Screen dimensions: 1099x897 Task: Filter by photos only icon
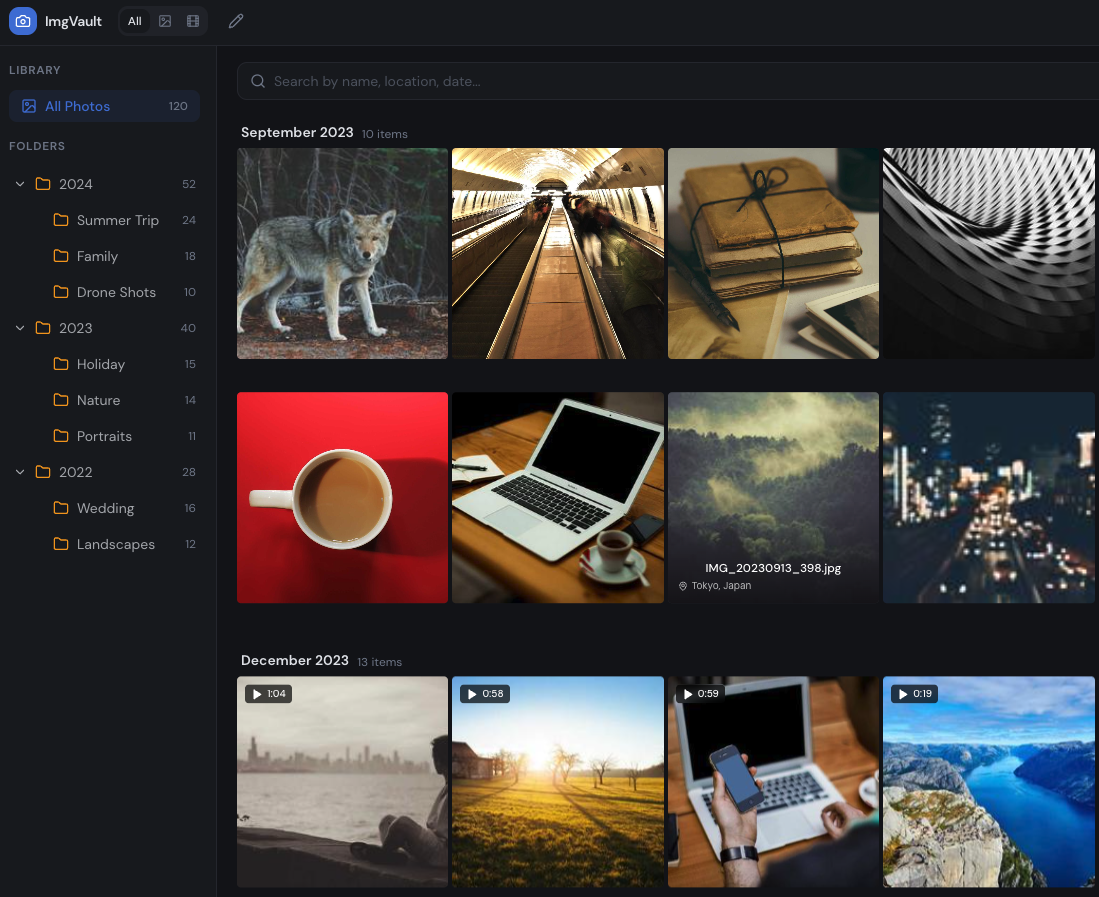(x=165, y=21)
